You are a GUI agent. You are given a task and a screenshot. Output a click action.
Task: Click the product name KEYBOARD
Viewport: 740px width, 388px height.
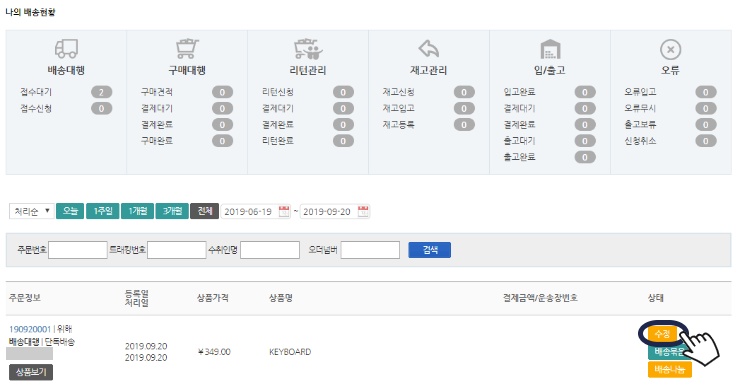[290, 352]
